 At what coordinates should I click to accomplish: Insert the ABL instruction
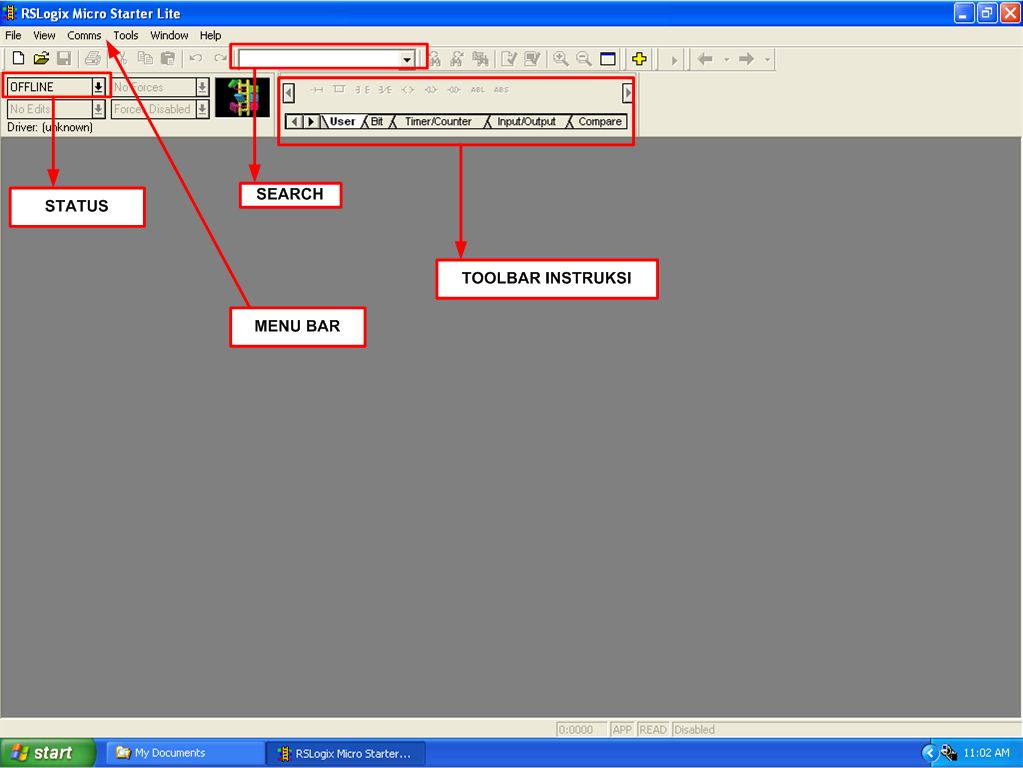pyautogui.click(x=478, y=90)
